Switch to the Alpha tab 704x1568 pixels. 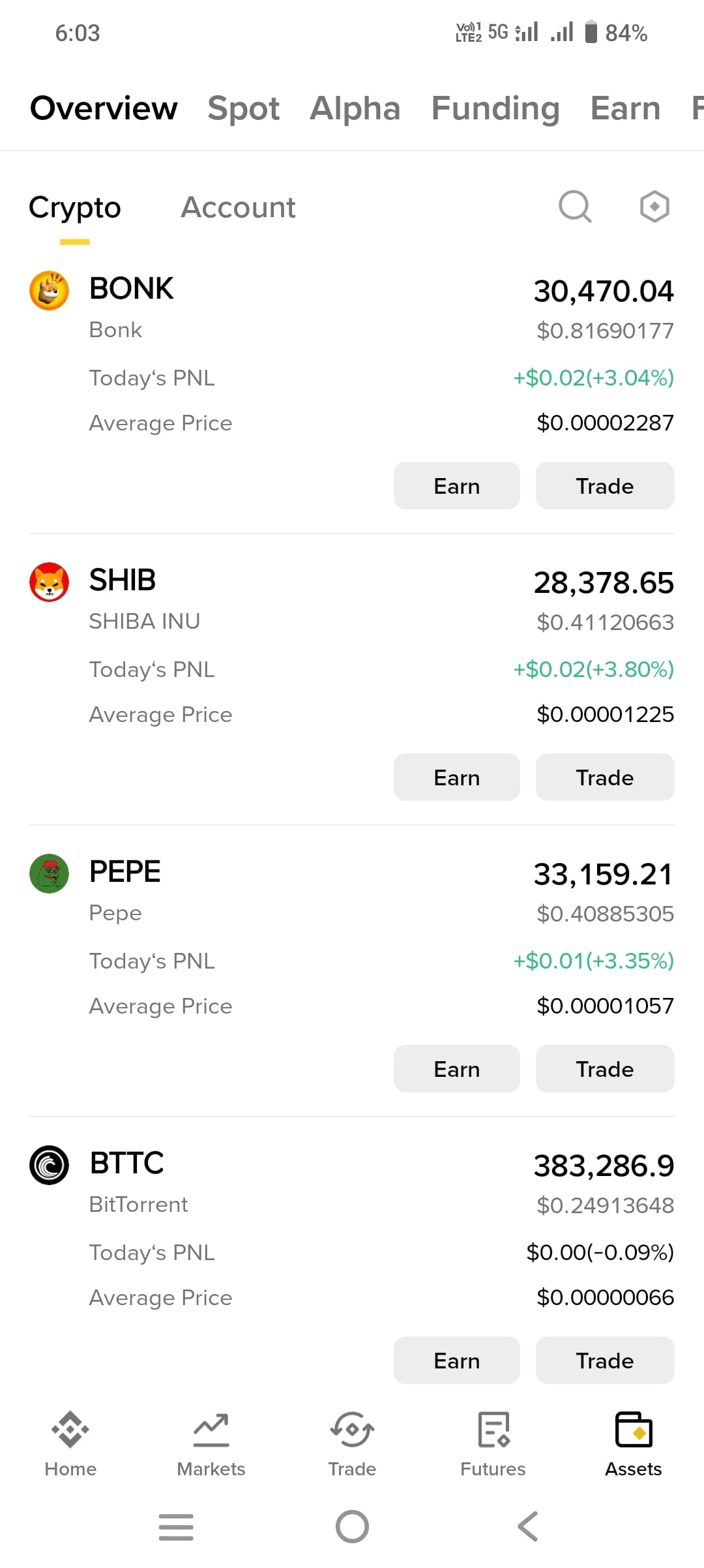(355, 108)
